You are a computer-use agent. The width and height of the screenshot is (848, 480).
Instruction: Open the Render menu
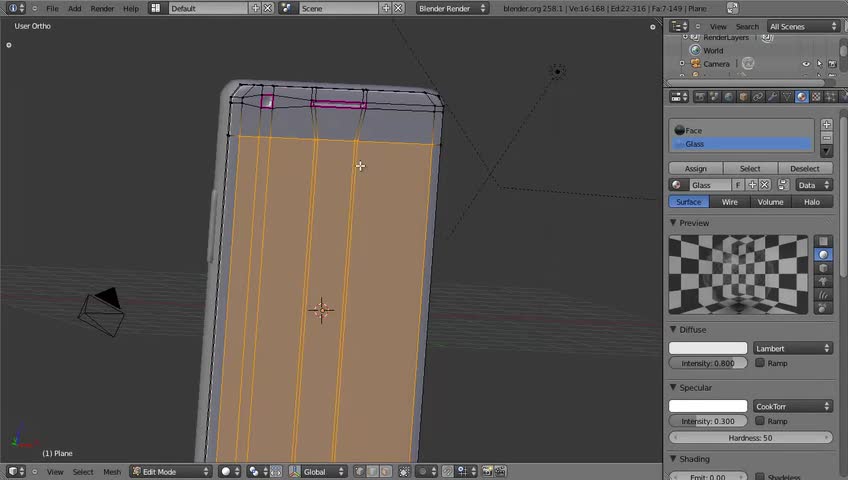(x=102, y=8)
